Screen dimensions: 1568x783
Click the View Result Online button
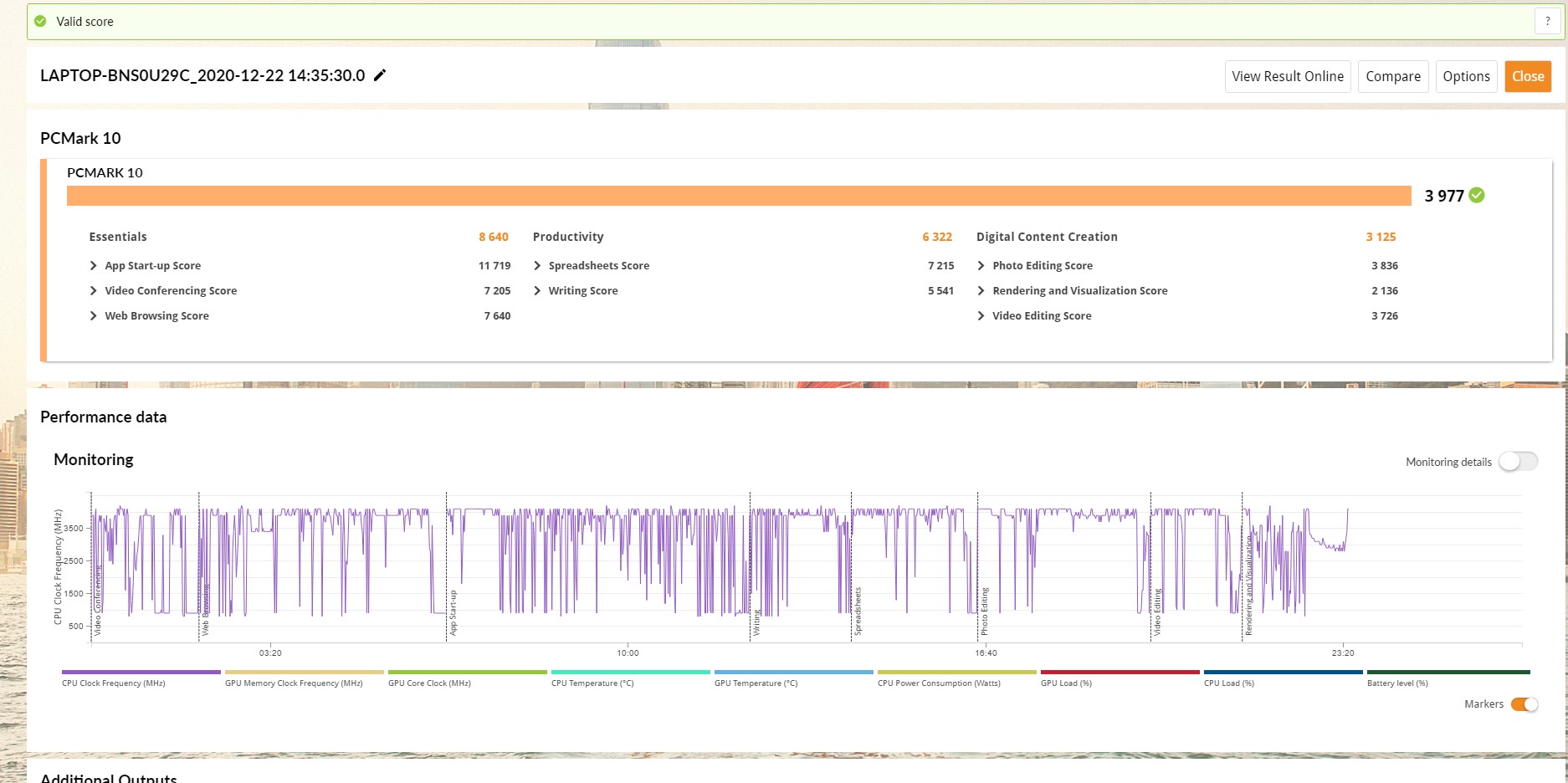coord(1288,76)
